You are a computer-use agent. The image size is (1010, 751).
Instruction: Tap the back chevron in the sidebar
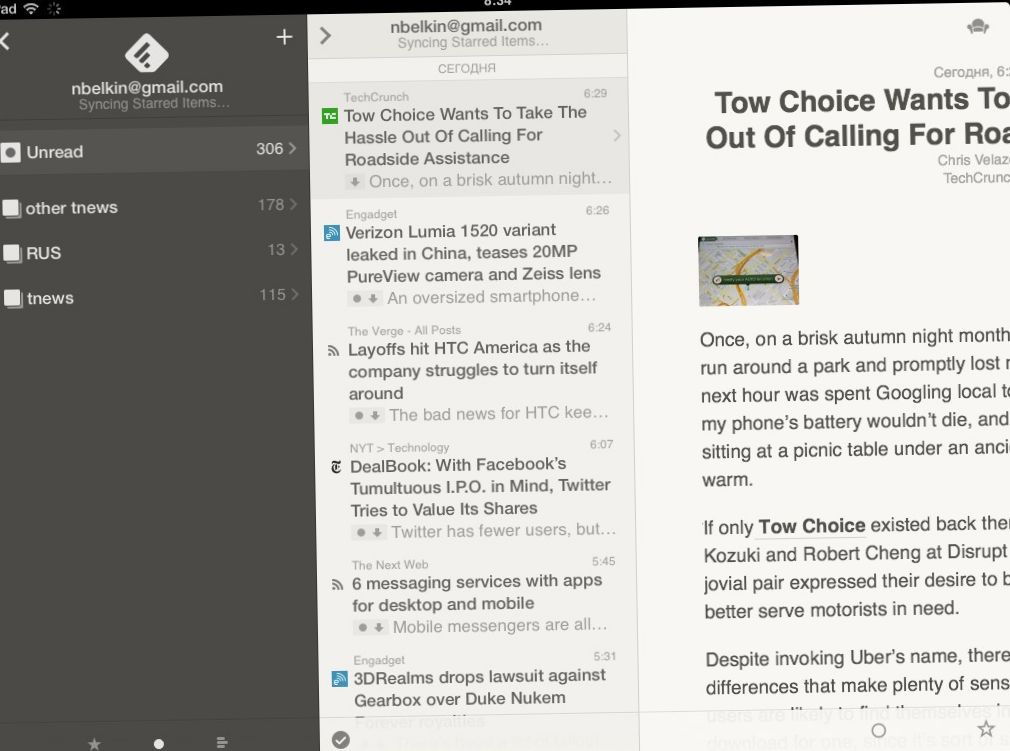(x=5, y=41)
